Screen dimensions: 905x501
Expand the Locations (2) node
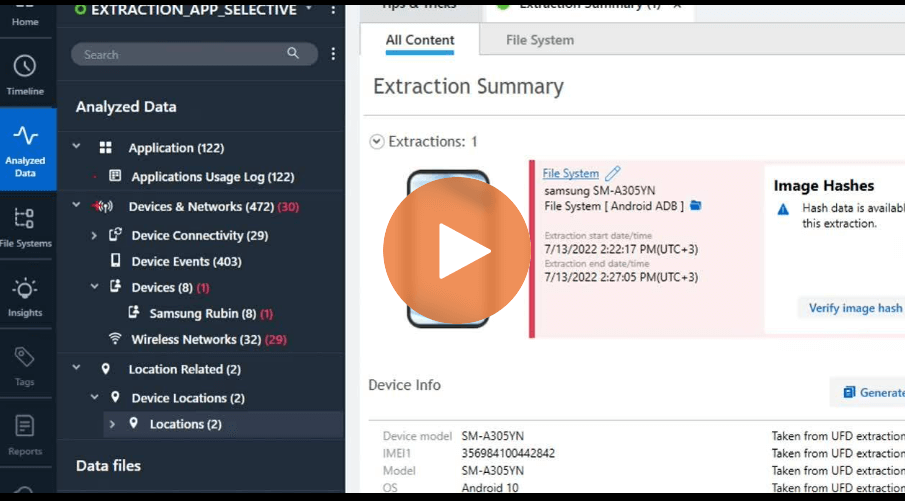(112, 424)
